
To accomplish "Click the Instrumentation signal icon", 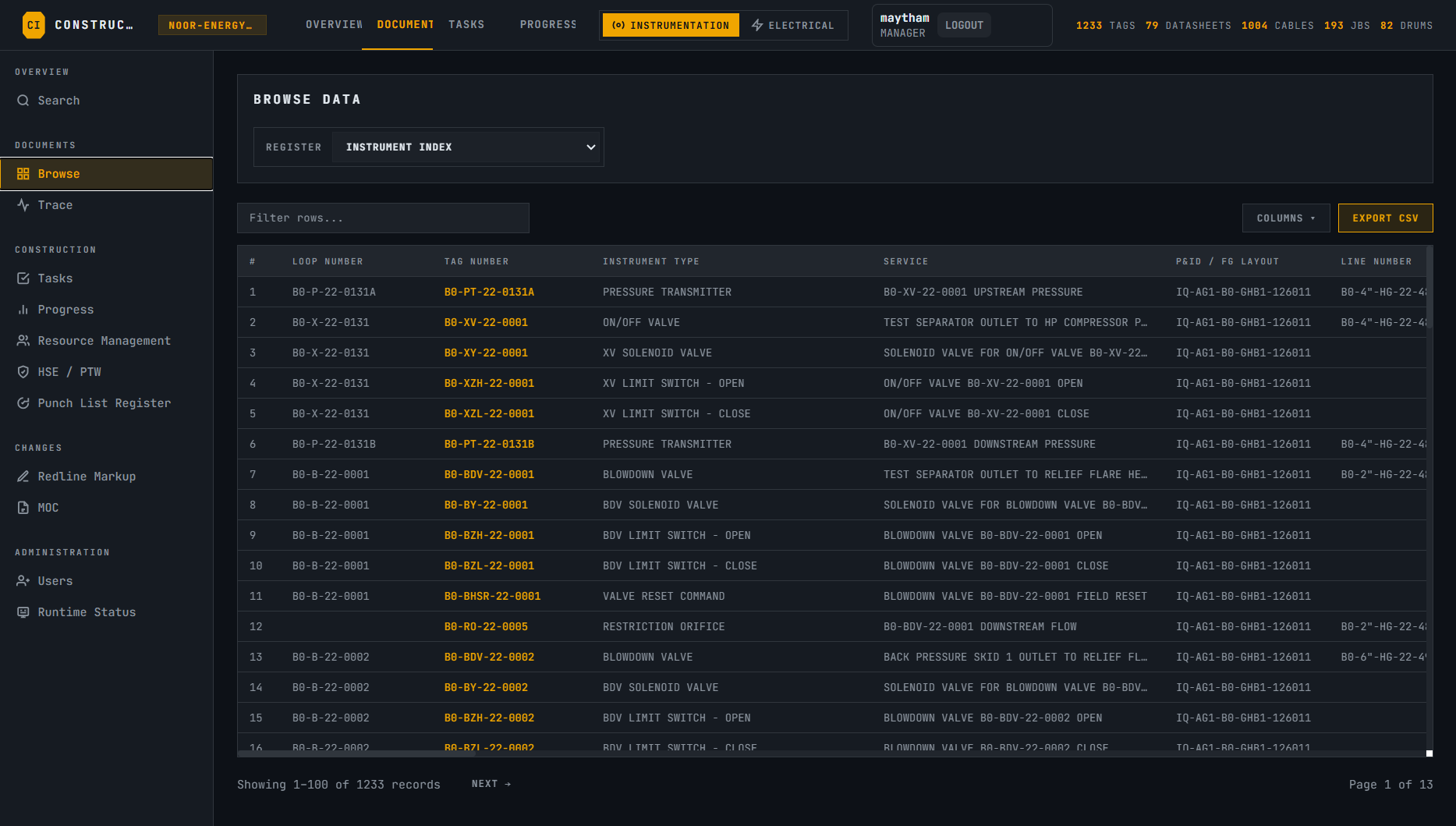I will tap(618, 26).
